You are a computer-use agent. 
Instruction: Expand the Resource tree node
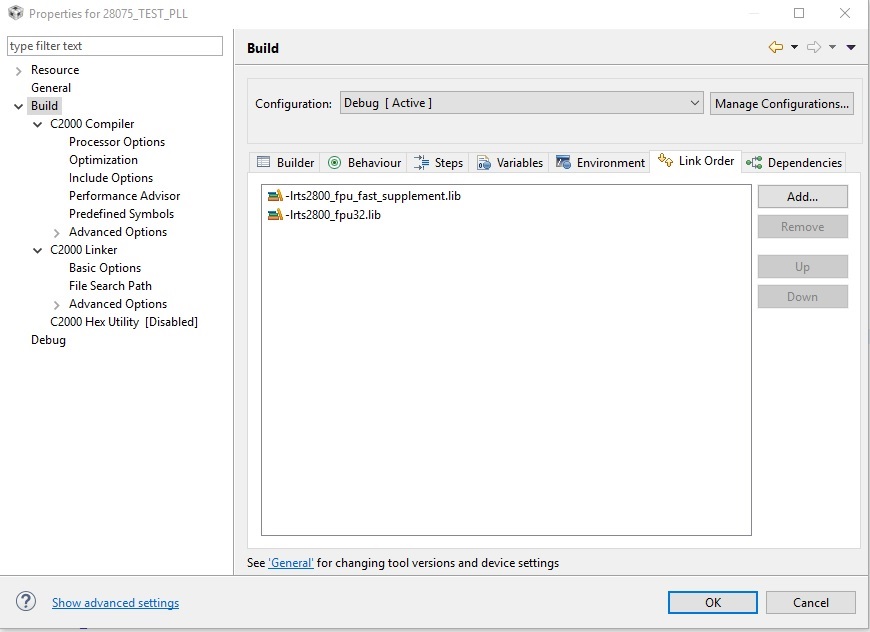coord(19,70)
